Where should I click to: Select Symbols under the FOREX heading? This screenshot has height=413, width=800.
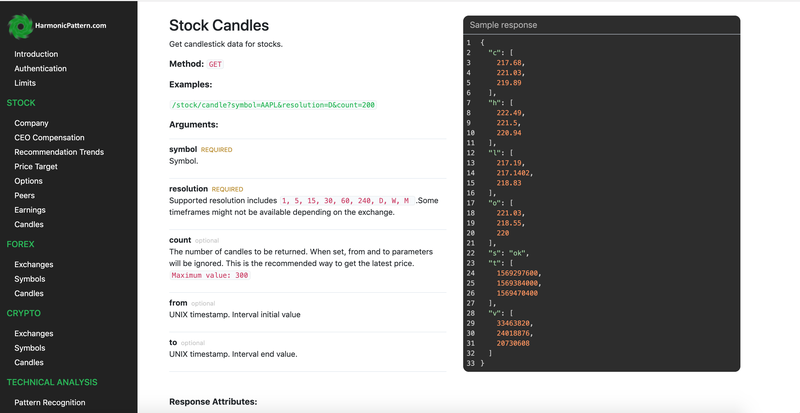(x=30, y=279)
